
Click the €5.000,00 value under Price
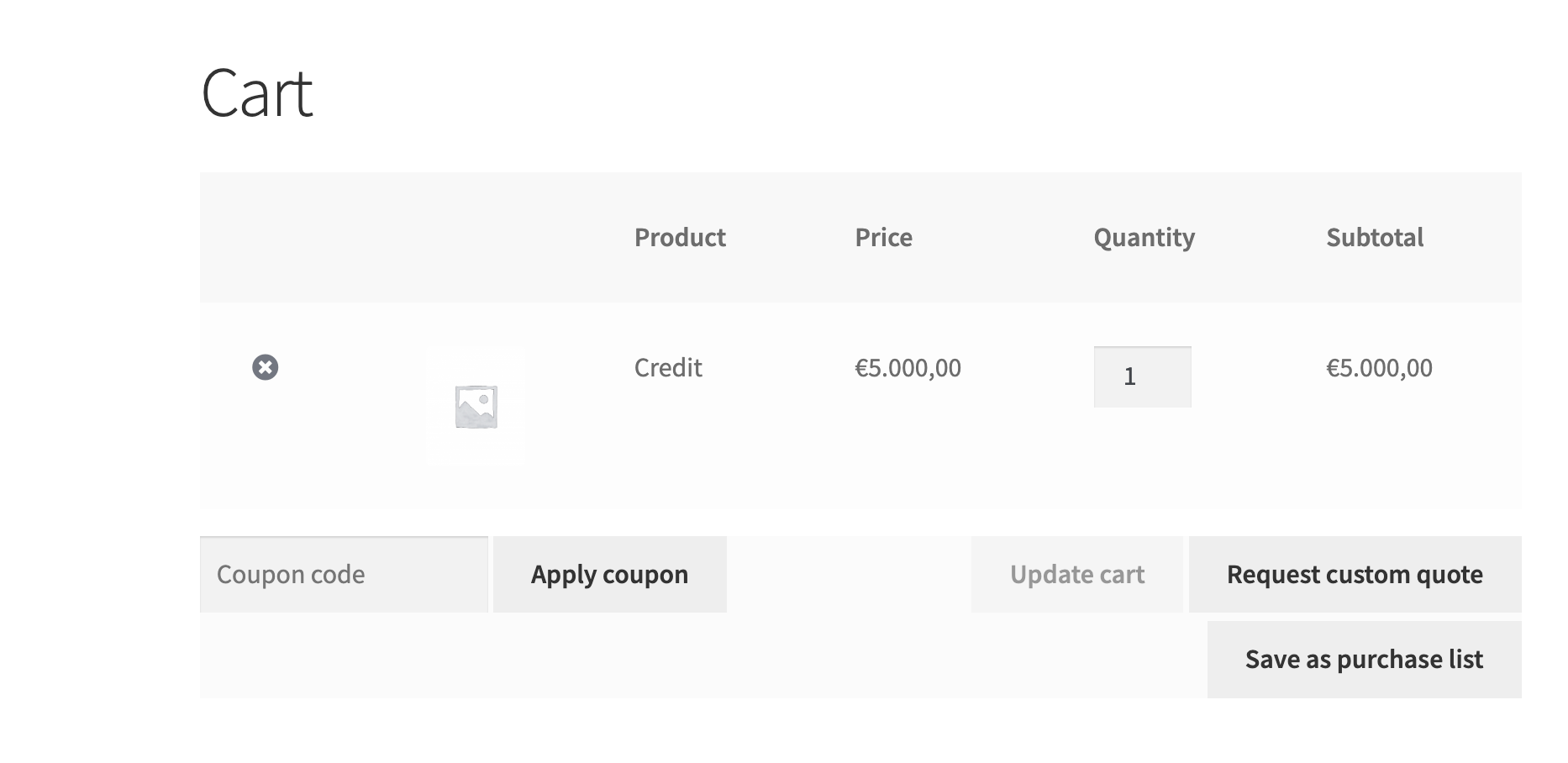click(908, 367)
